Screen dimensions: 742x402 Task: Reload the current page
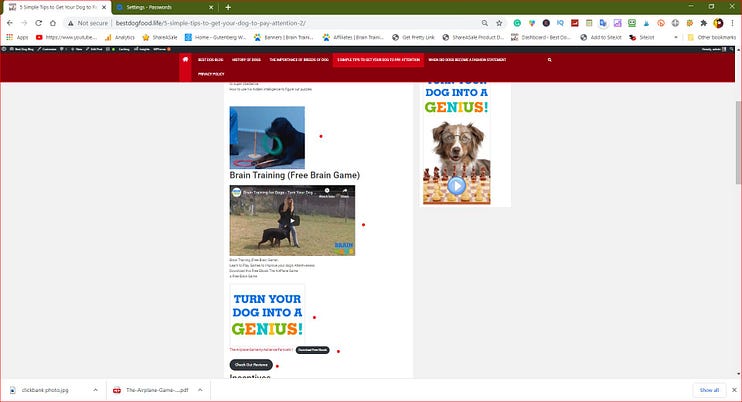click(38, 23)
